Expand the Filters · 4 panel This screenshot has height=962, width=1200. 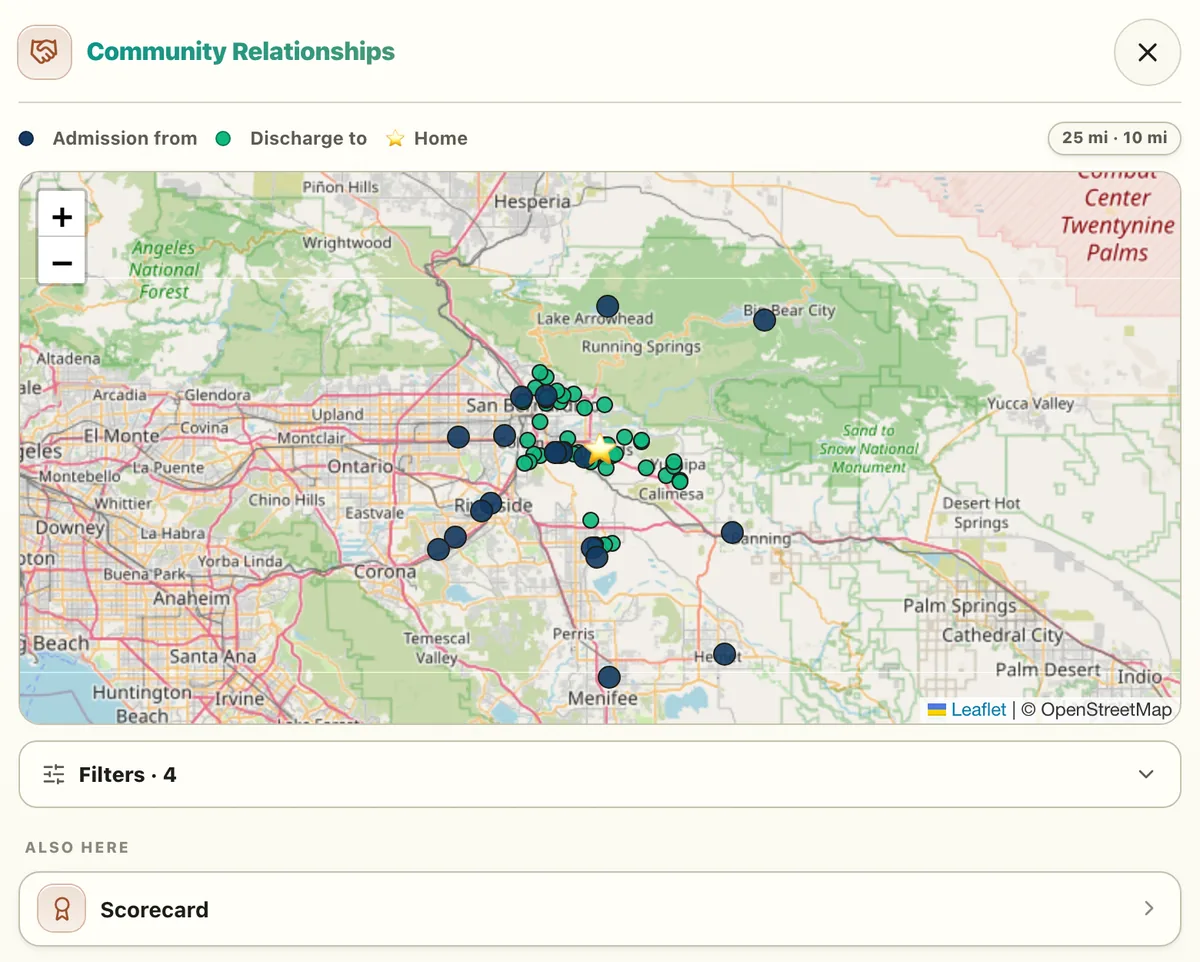(x=600, y=774)
